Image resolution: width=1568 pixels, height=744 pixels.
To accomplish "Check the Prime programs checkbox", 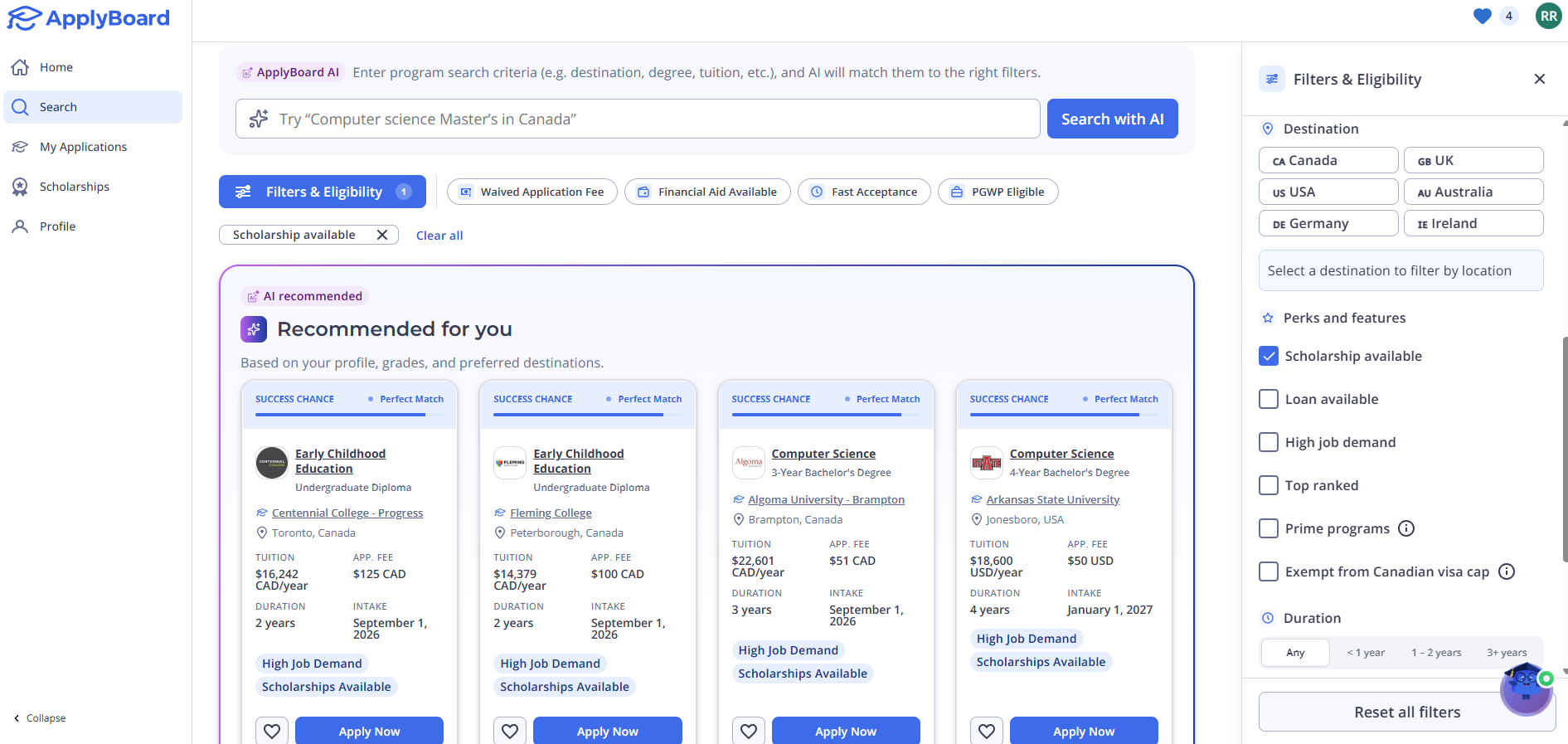I will pyautogui.click(x=1269, y=528).
